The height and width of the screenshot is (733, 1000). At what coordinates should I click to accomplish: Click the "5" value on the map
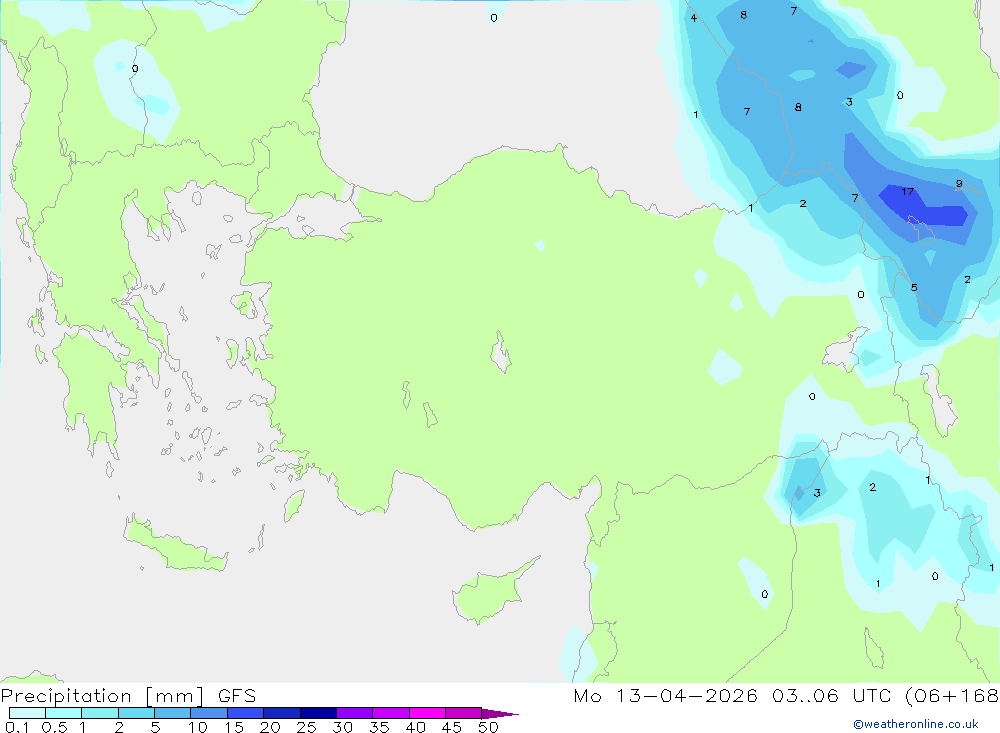click(x=914, y=288)
